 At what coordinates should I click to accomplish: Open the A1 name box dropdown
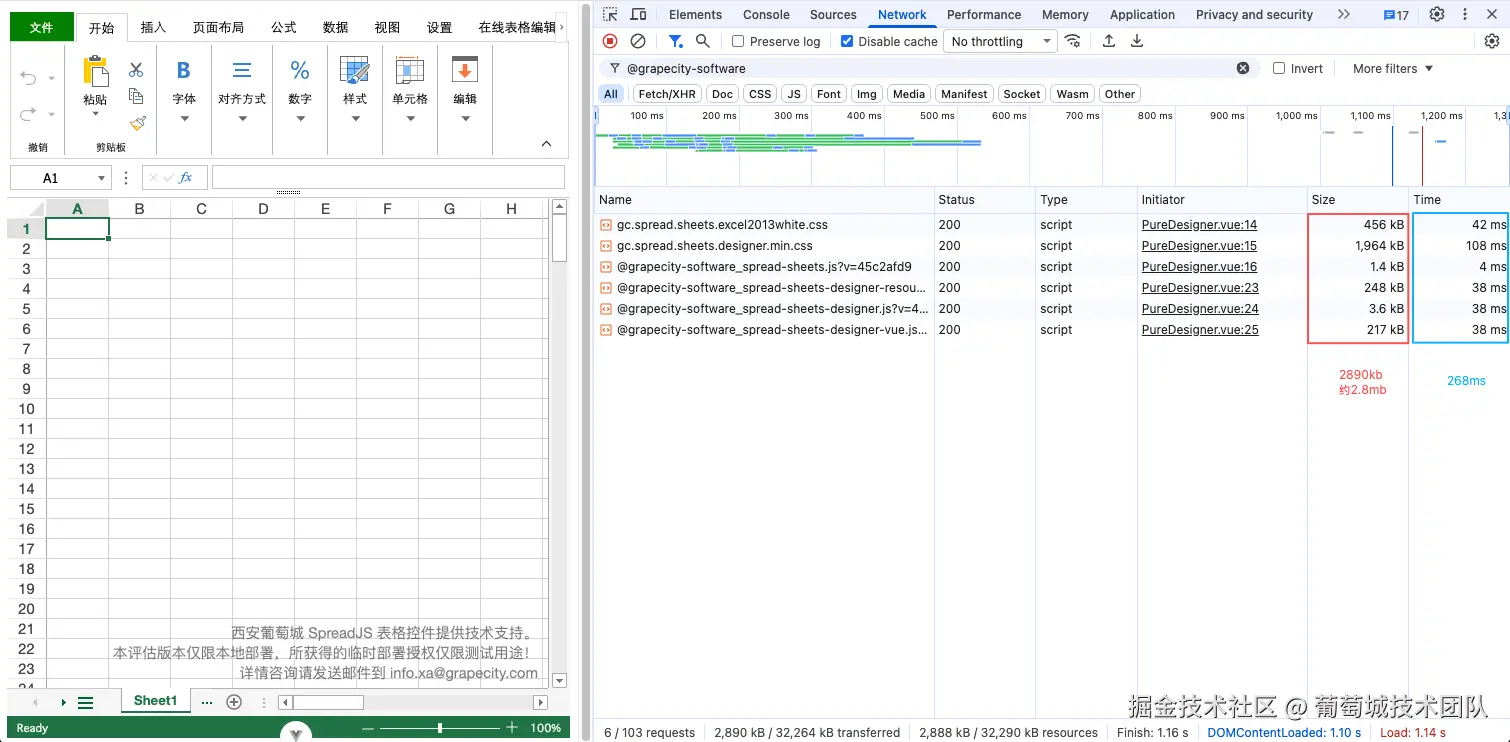[x=101, y=178]
